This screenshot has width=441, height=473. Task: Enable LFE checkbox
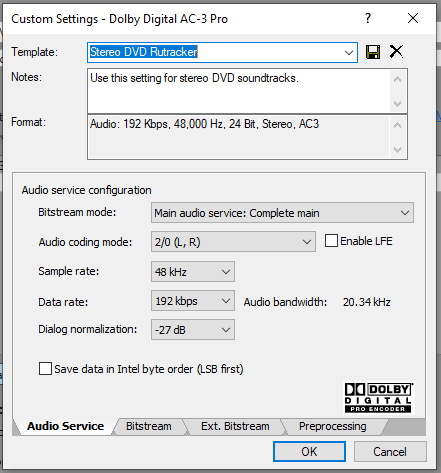[x=331, y=241]
